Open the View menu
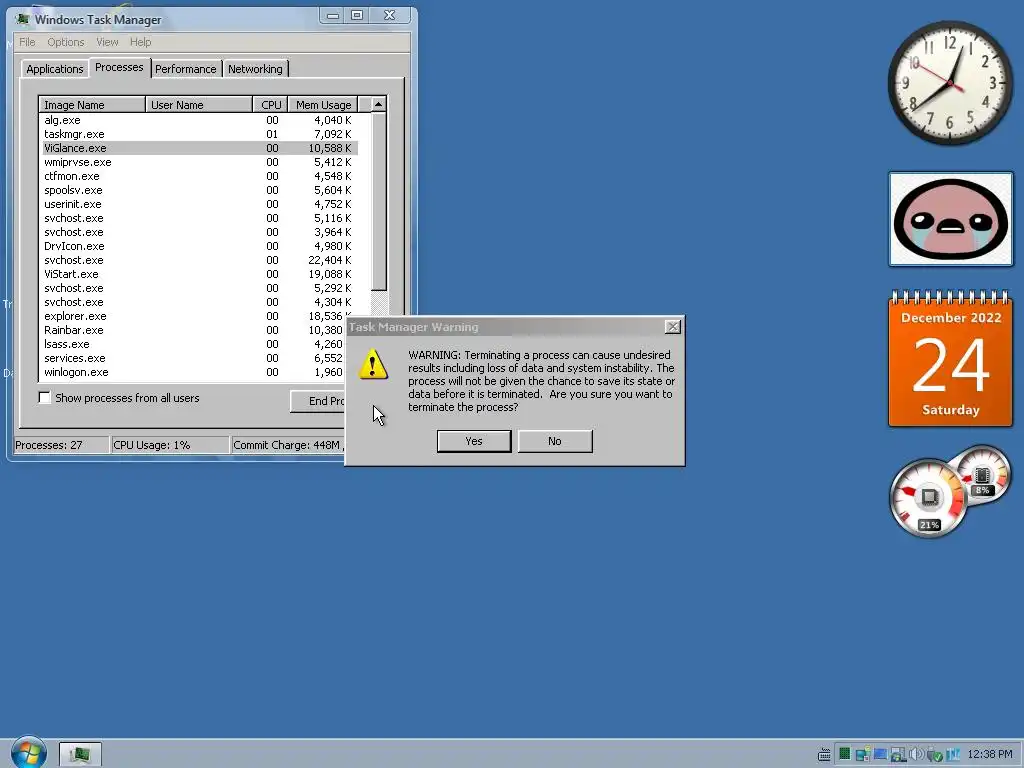Screen dimensions: 1024x768 click(107, 42)
